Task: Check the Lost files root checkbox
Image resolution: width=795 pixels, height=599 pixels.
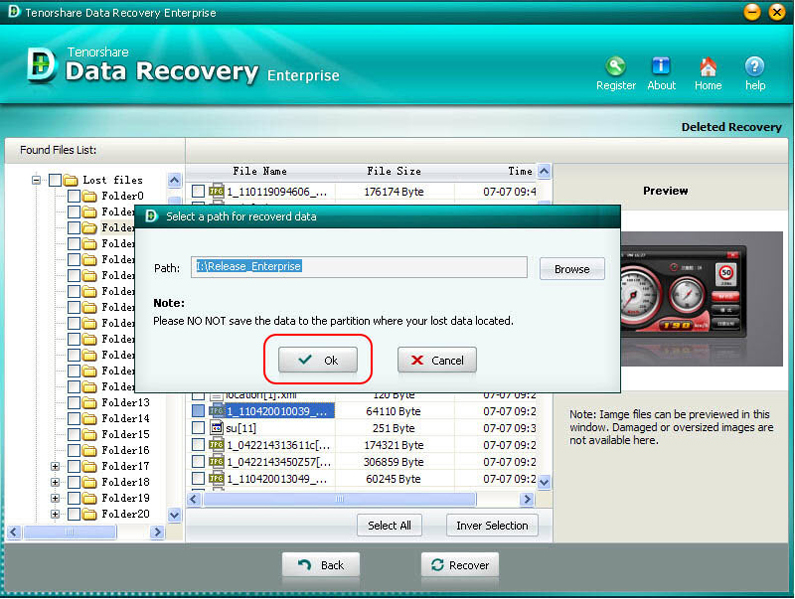Action: (x=55, y=180)
